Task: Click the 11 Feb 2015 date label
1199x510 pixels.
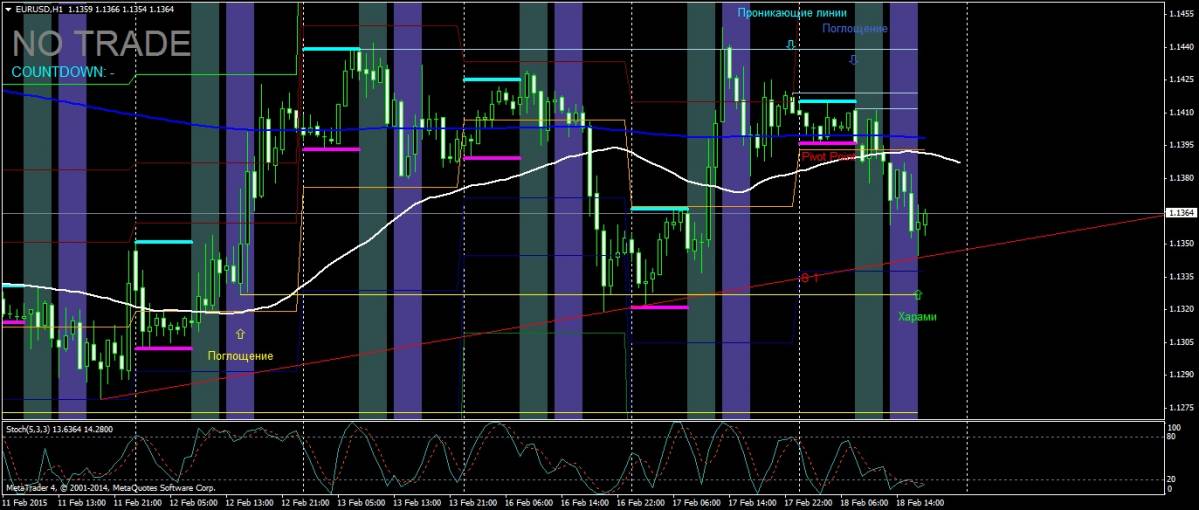Action: [26, 502]
